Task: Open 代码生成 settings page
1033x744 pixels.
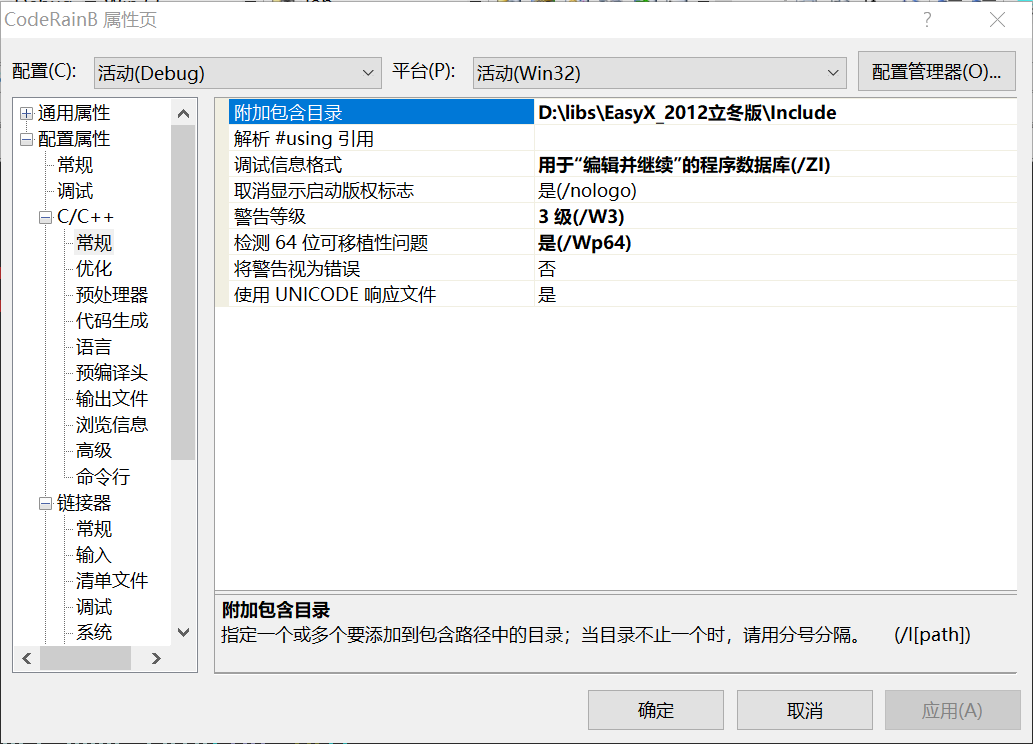Action: pyautogui.click(x=112, y=321)
